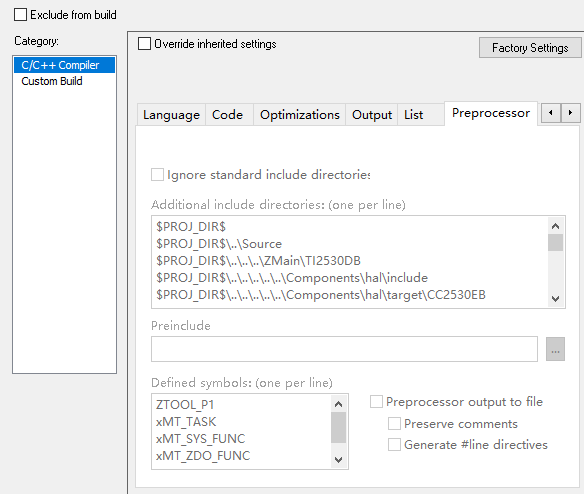584x494 pixels.
Task: Select xMT_TASK defined symbol
Action: (x=186, y=422)
